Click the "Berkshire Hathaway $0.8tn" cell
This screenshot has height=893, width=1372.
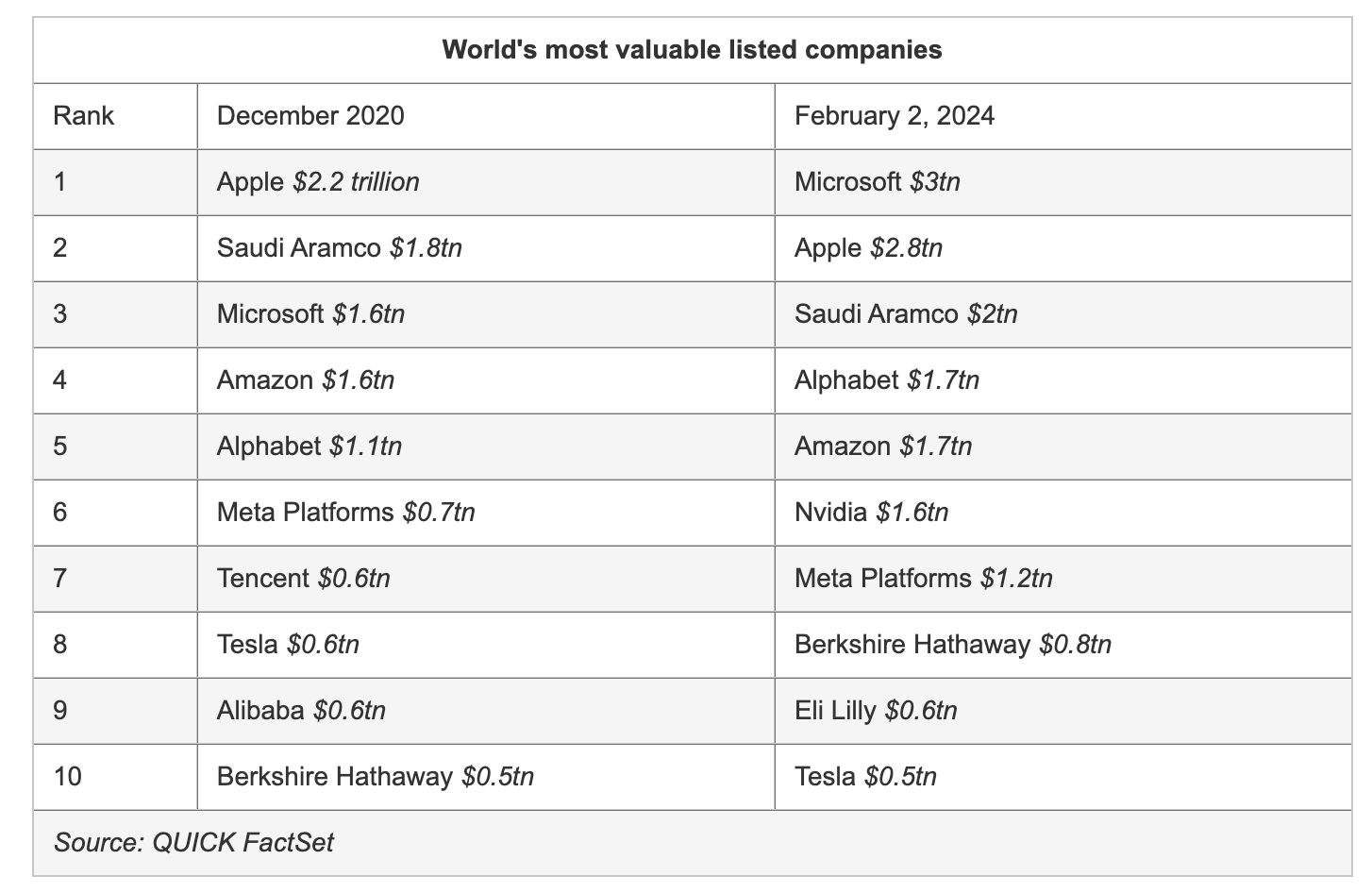[952, 645]
